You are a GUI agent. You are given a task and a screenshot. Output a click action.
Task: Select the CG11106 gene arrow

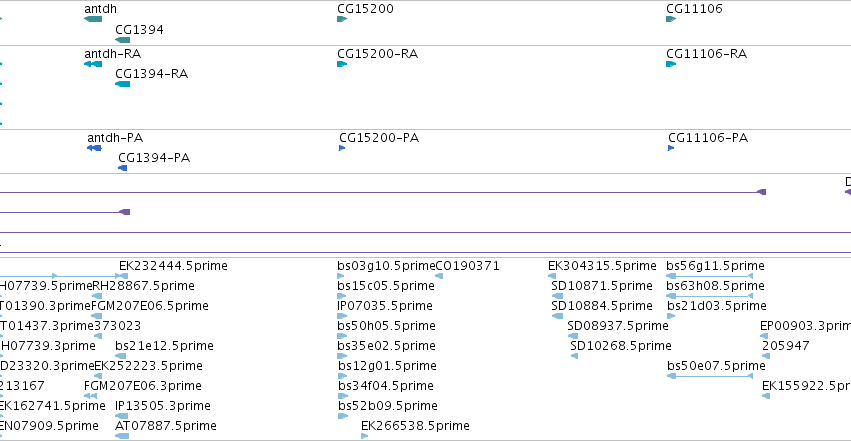click(671, 20)
